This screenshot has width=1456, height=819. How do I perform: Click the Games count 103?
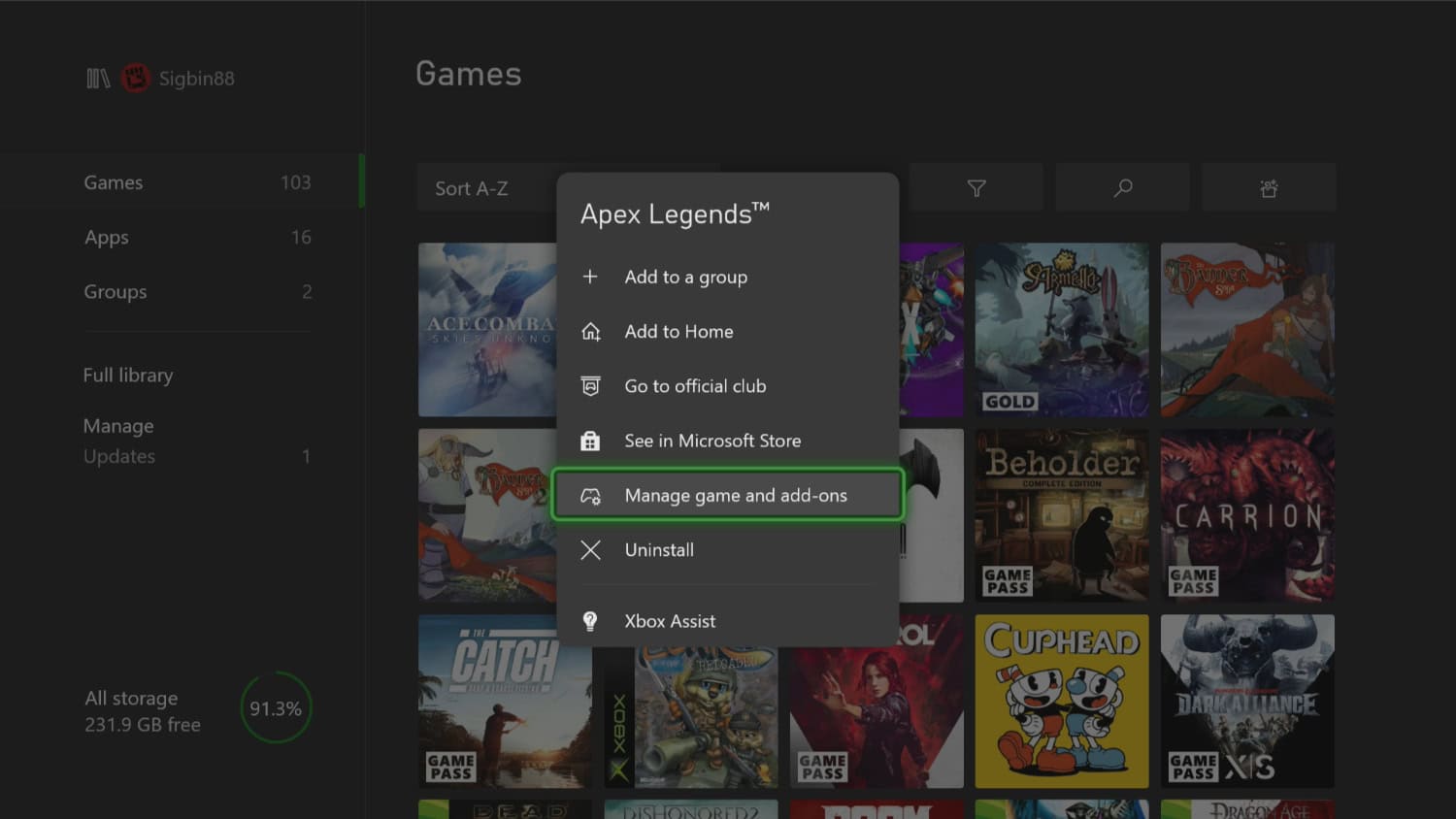tap(296, 182)
